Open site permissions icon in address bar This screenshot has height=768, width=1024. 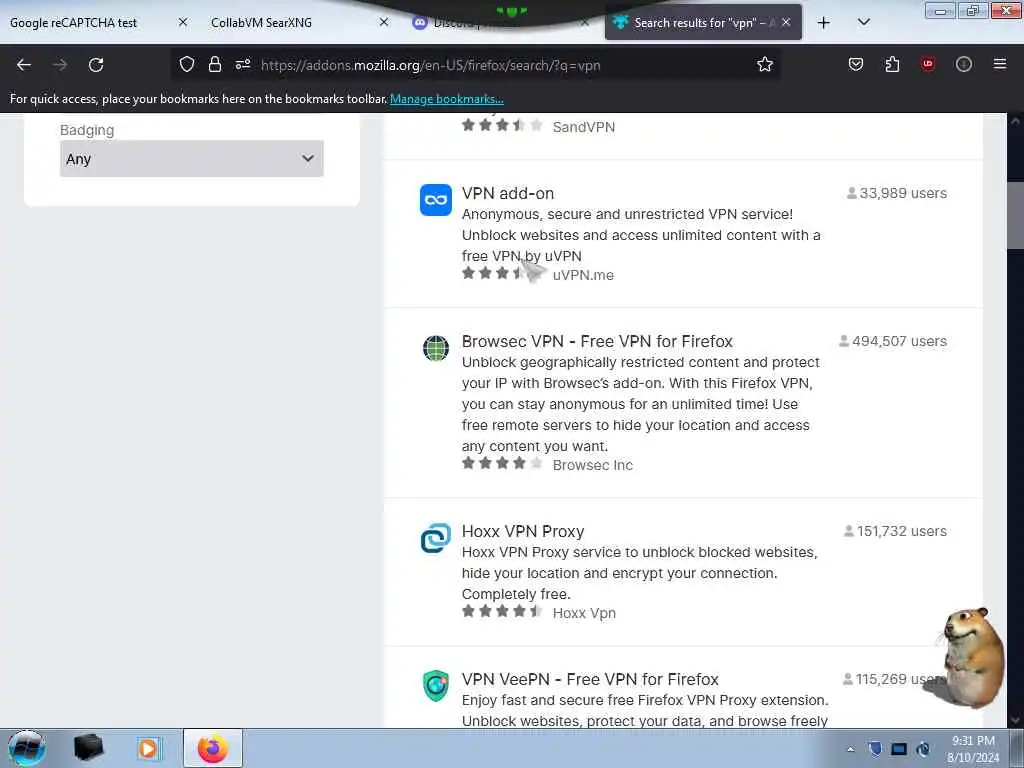[x=243, y=65]
